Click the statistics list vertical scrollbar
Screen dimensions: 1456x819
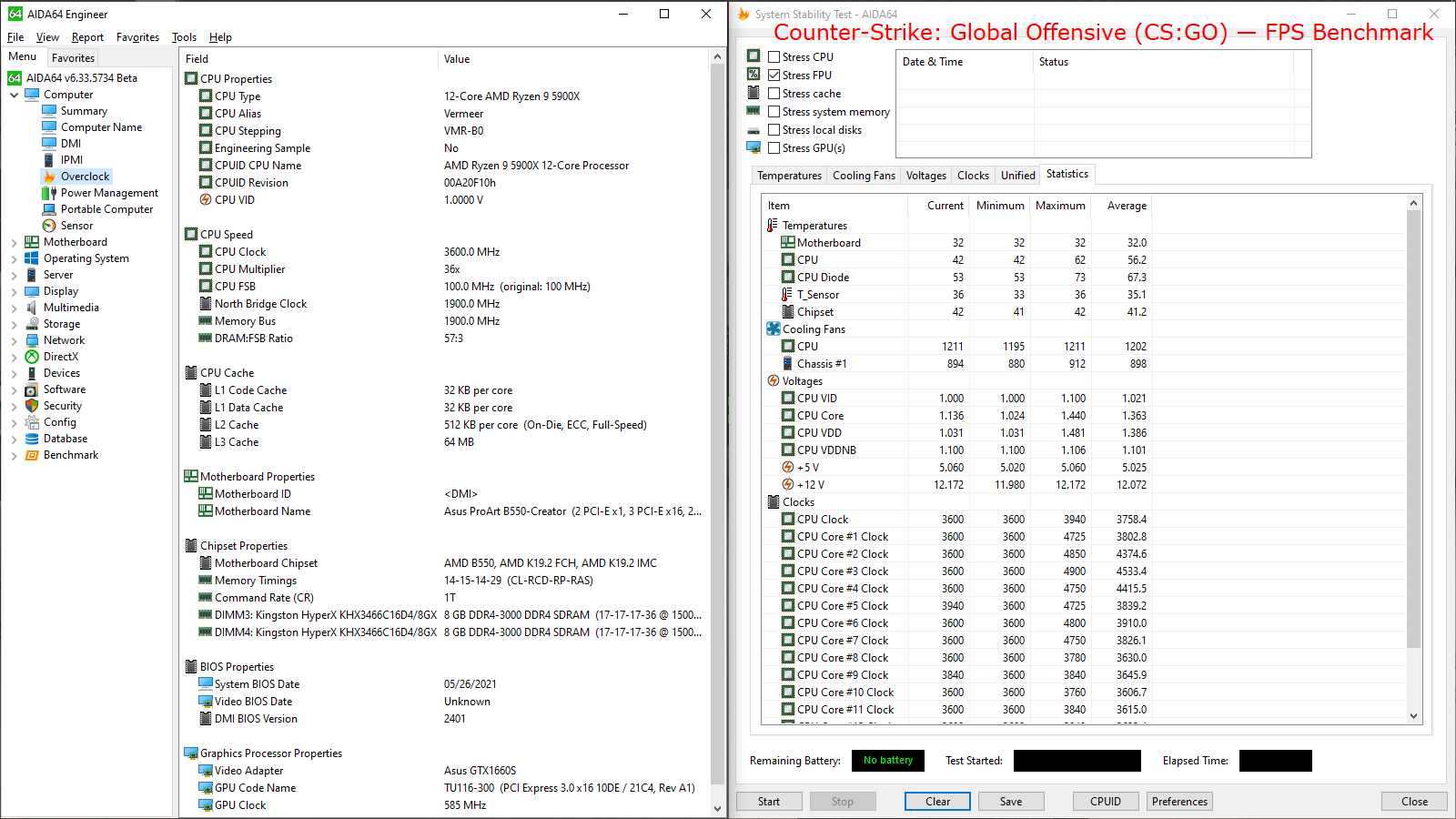(x=1413, y=428)
